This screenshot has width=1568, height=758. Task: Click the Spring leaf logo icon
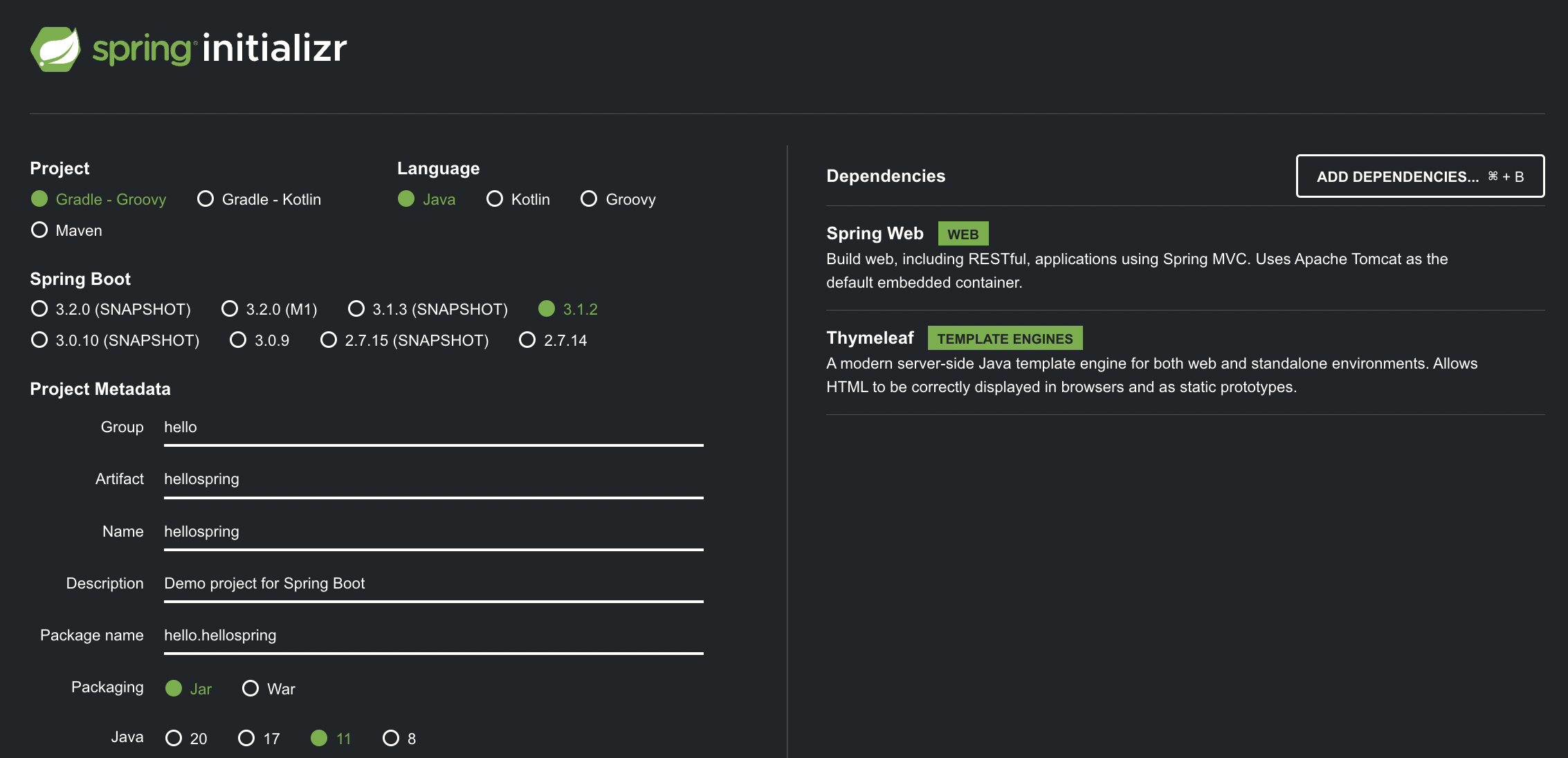[55, 48]
